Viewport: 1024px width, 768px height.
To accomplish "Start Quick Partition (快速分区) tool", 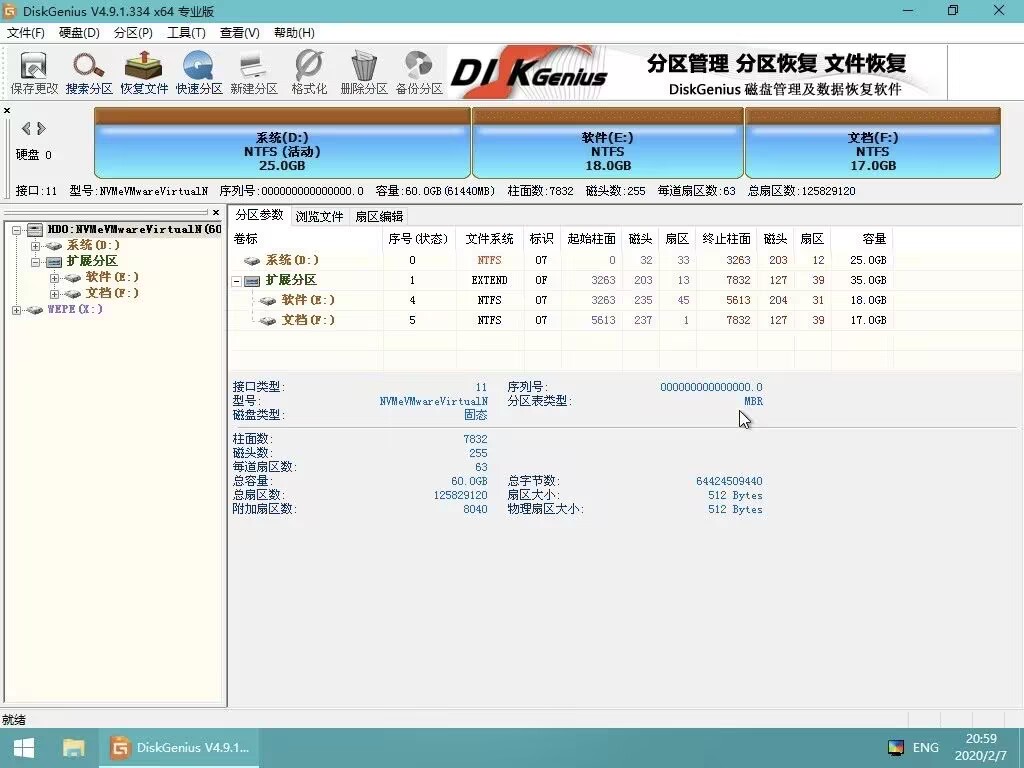I will [x=199, y=72].
